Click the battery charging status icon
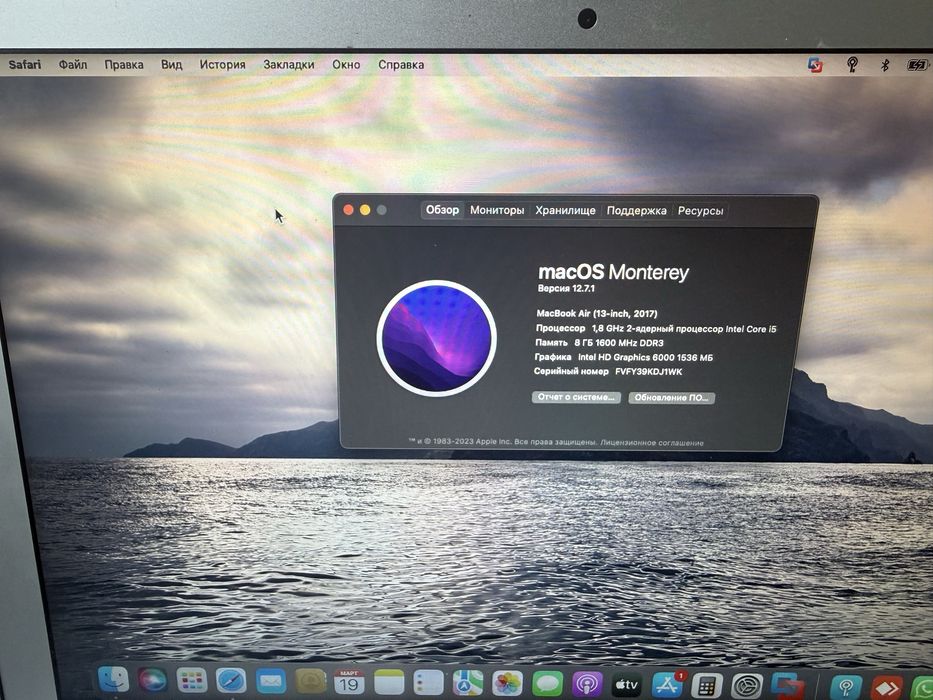933x700 pixels. pos(917,65)
